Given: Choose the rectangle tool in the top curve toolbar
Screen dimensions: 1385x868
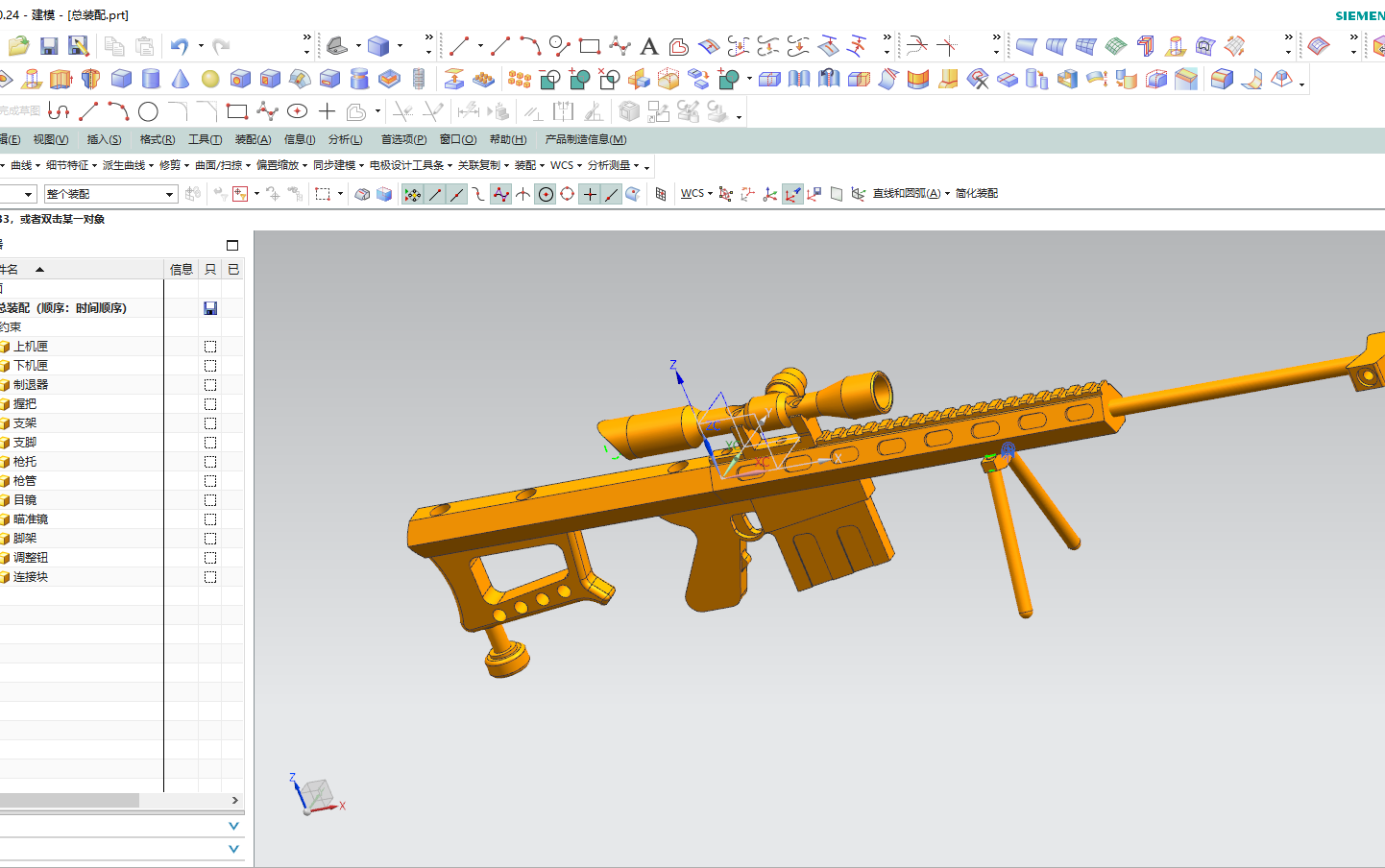Looking at the screenshot, I should pyautogui.click(x=590, y=46).
